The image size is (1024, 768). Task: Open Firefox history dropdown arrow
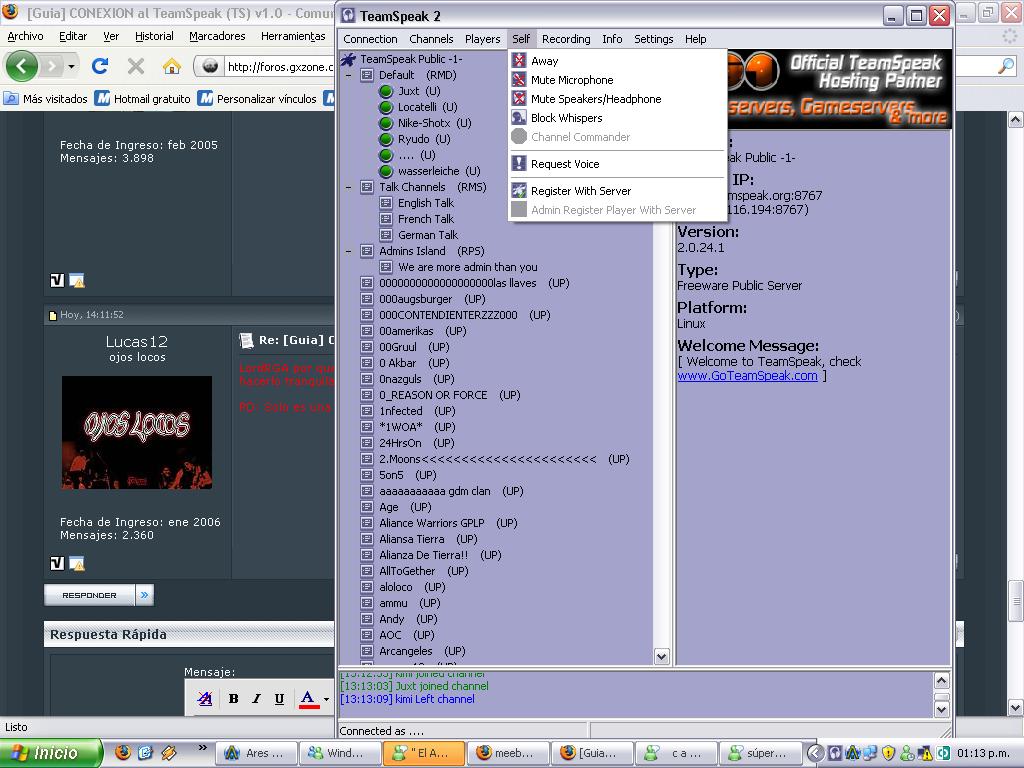pos(71,66)
